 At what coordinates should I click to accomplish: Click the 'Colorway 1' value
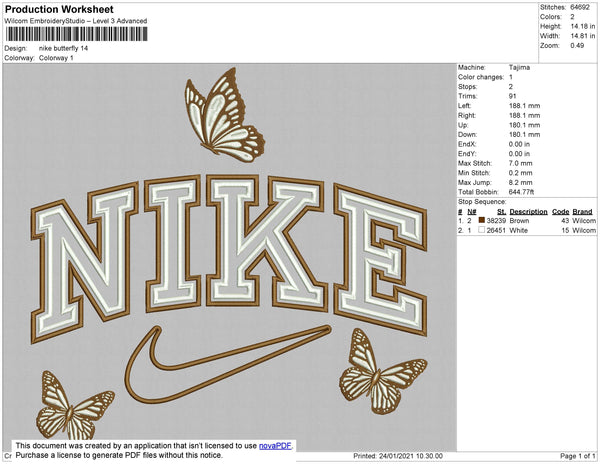coord(56,58)
